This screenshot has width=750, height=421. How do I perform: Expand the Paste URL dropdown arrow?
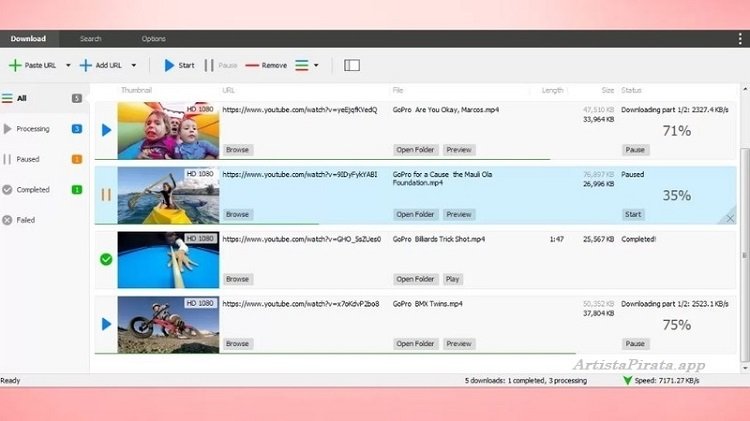tap(68, 65)
